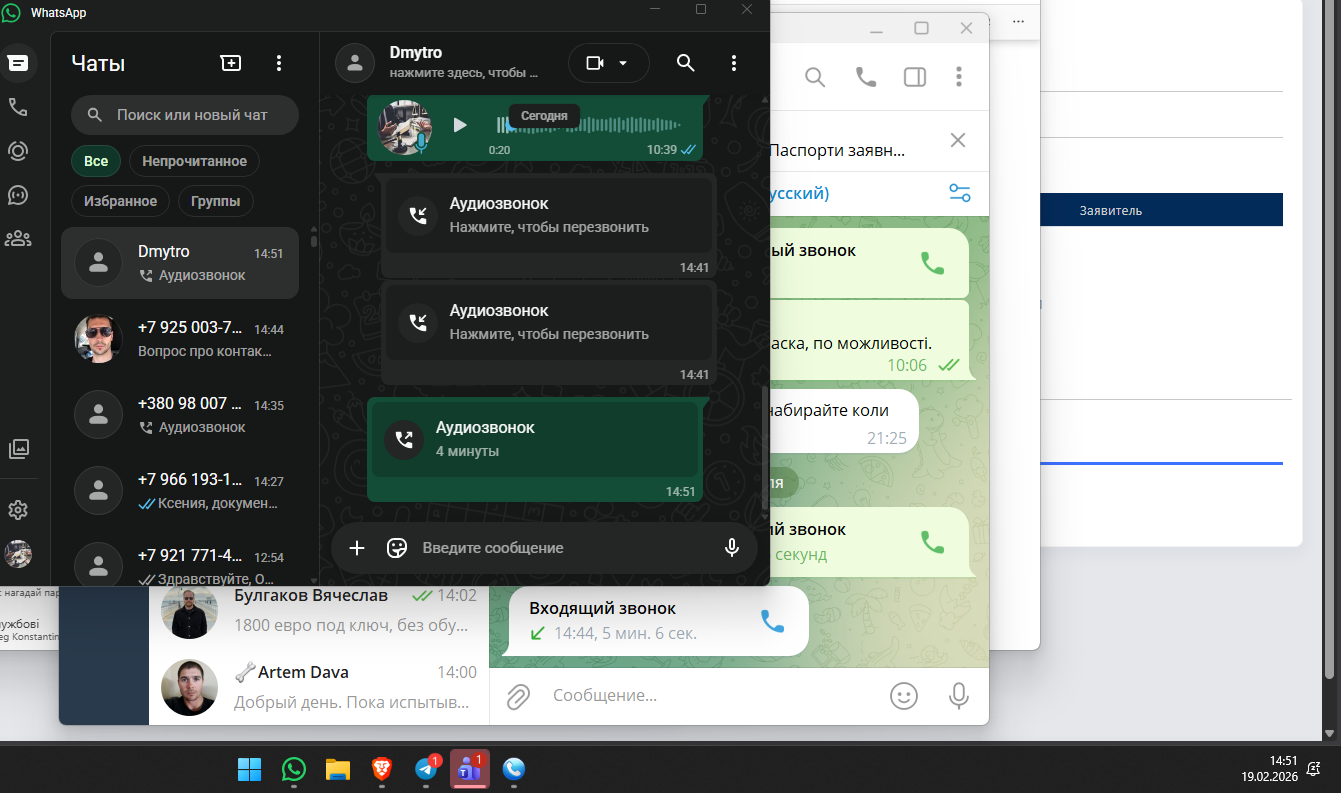This screenshot has width=1341, height=793.
Task: Open the Telegram attach file paperclip
Action: coord(518,696)
